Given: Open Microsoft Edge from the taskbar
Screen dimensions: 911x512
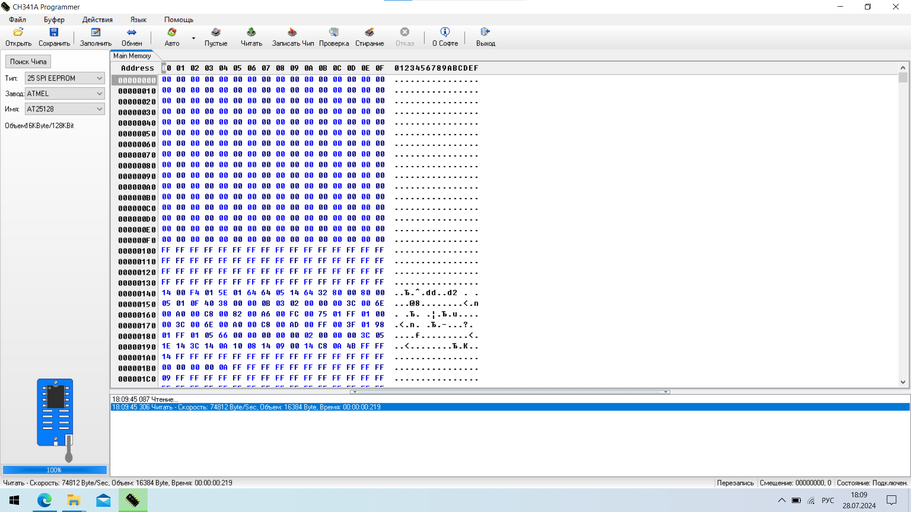Looking at the screenshot, I should [x=44, y=500].
